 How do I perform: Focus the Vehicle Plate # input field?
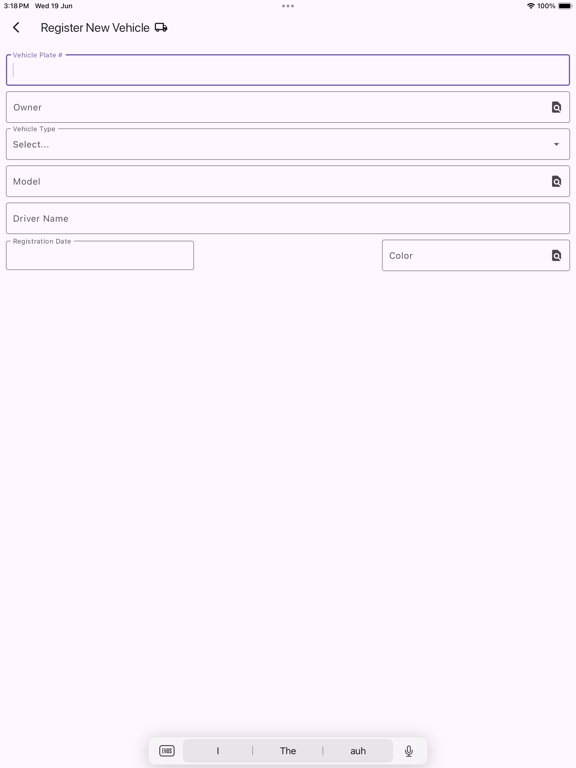tap(288, 70)
